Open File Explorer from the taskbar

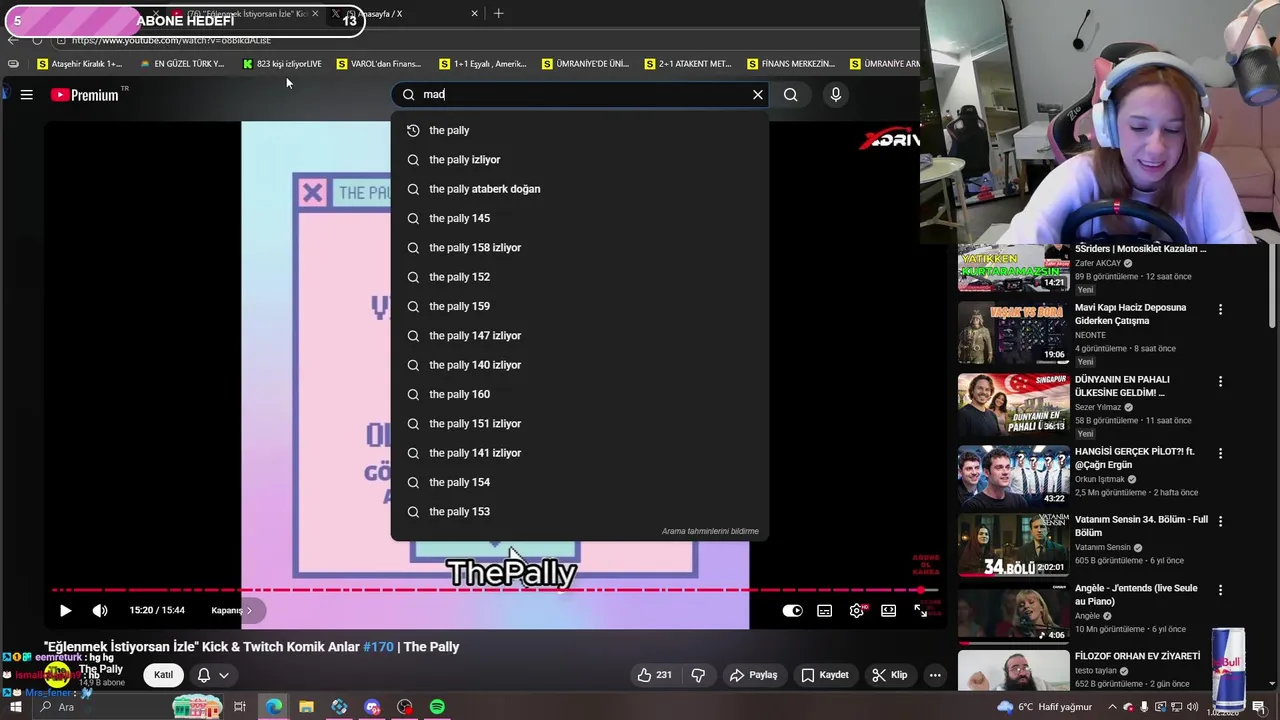[x=306, y=707]
